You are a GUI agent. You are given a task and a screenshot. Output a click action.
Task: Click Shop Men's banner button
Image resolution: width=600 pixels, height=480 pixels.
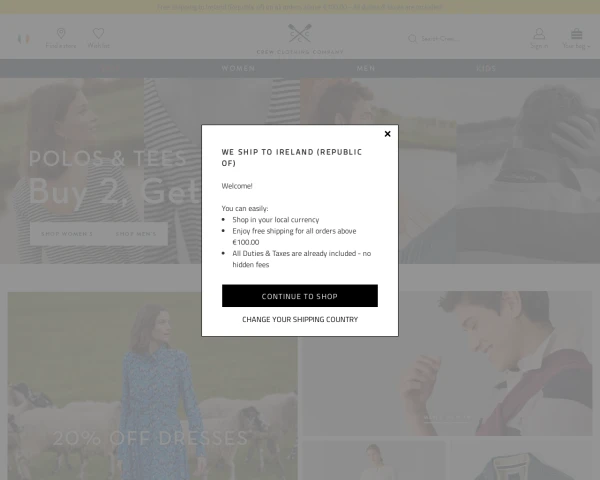136,234
